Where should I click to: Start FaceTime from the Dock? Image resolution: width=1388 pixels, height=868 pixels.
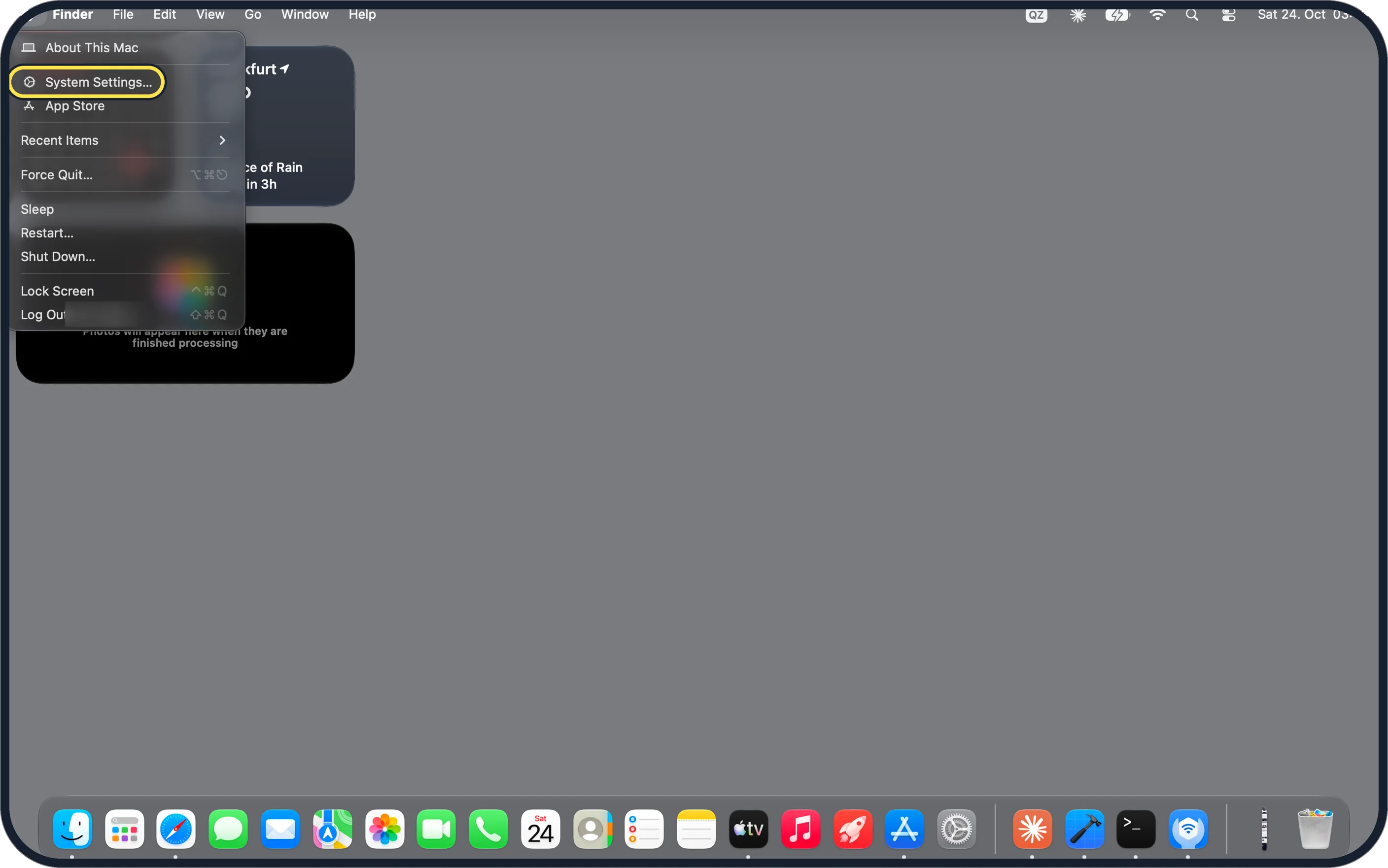pos(436,829)
